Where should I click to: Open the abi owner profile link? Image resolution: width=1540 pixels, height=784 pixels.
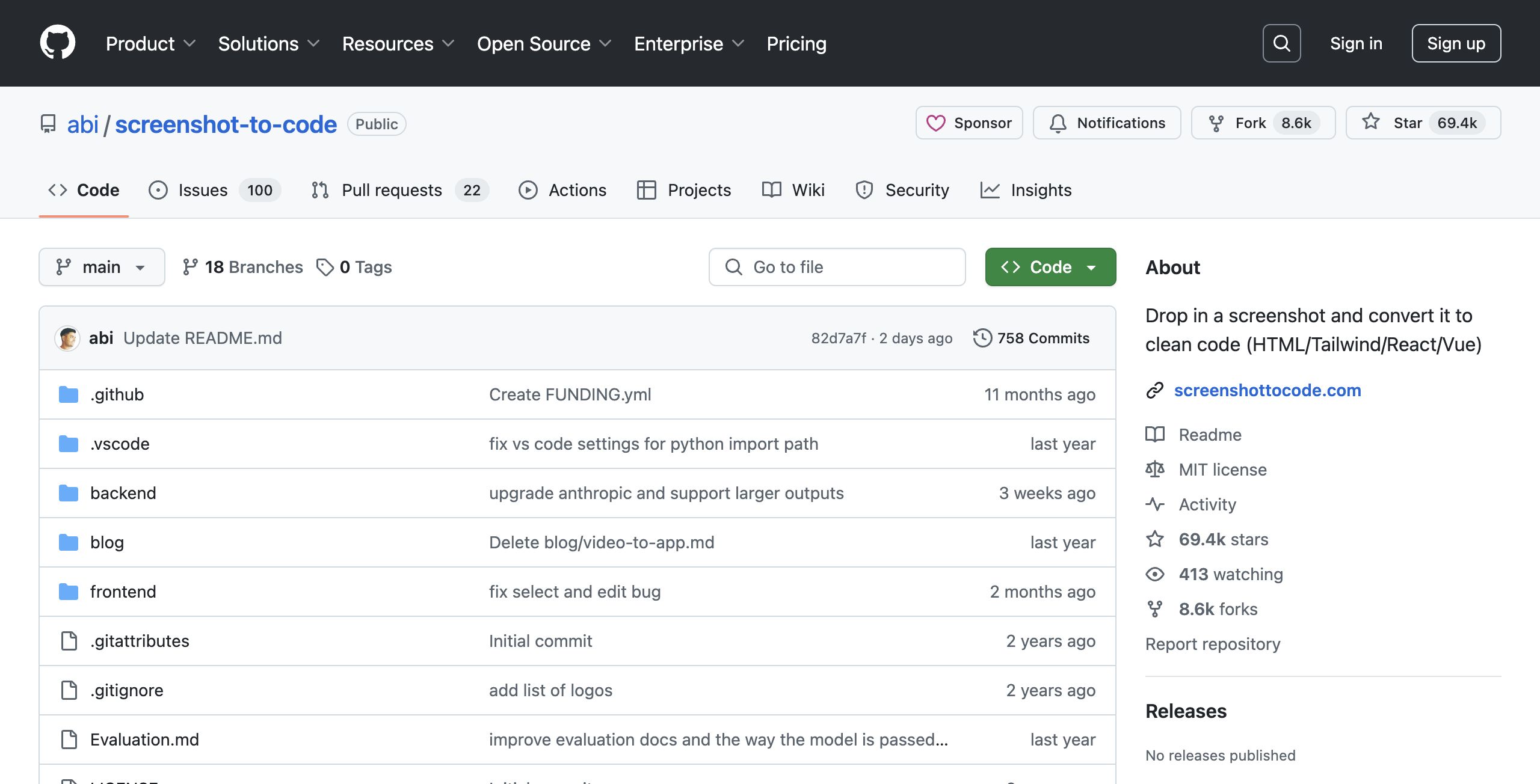tap(82, 124)
